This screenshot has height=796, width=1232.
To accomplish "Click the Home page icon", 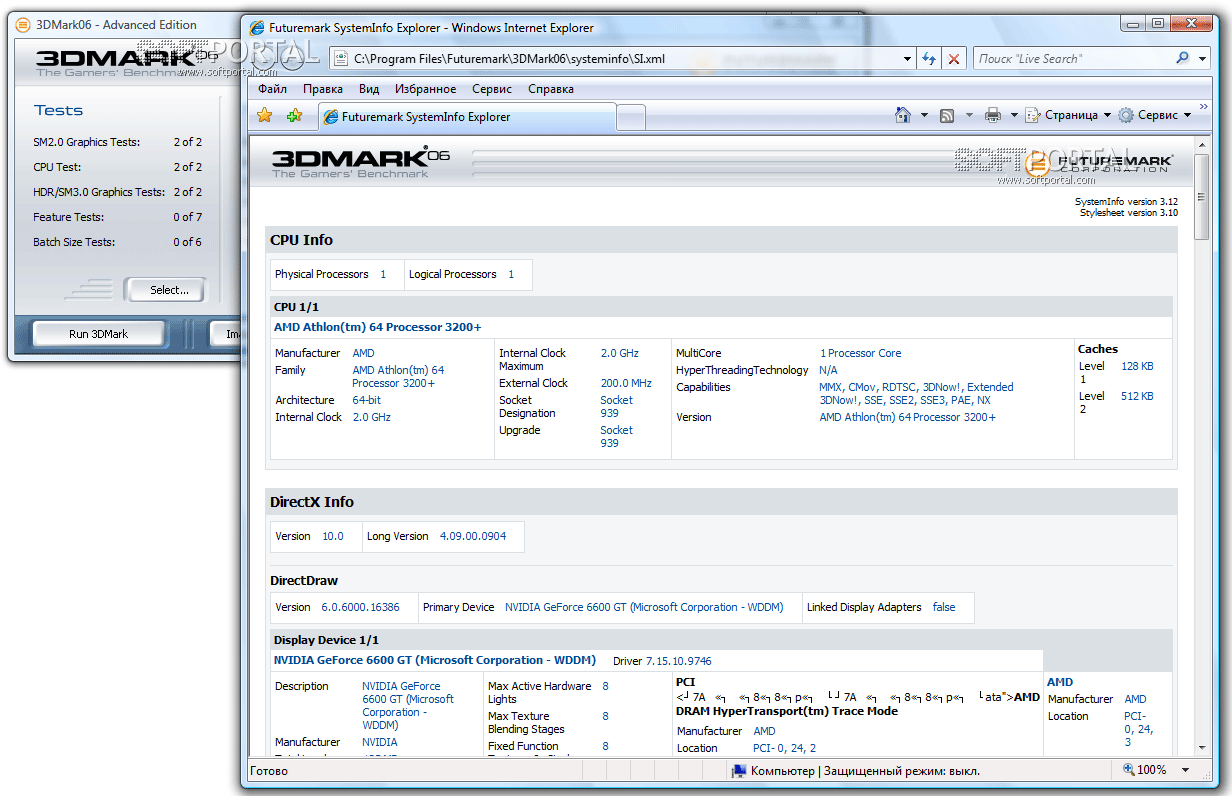I will click(x=903, y=115).
